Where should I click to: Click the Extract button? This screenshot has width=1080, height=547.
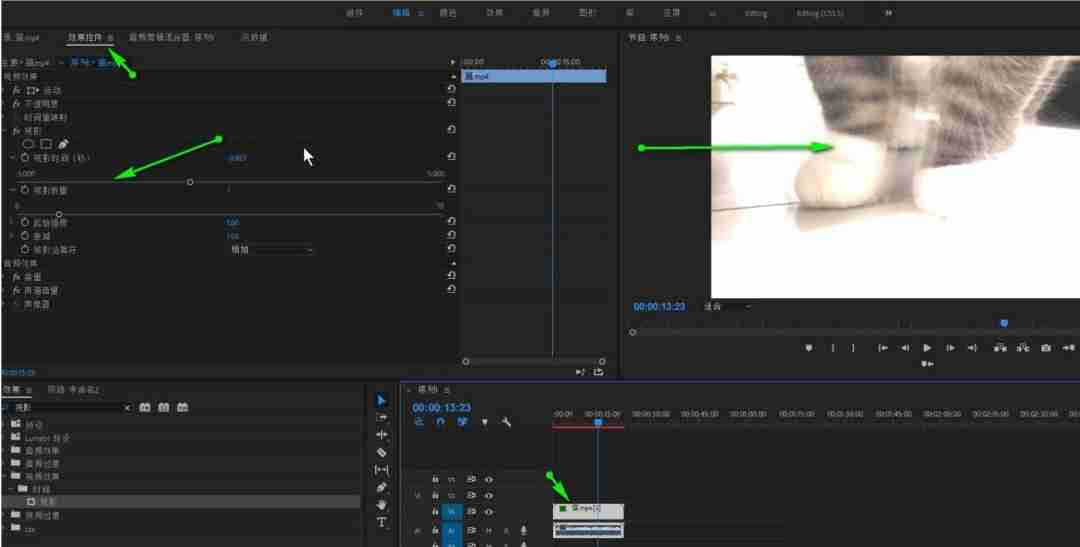coord(1023,348)
